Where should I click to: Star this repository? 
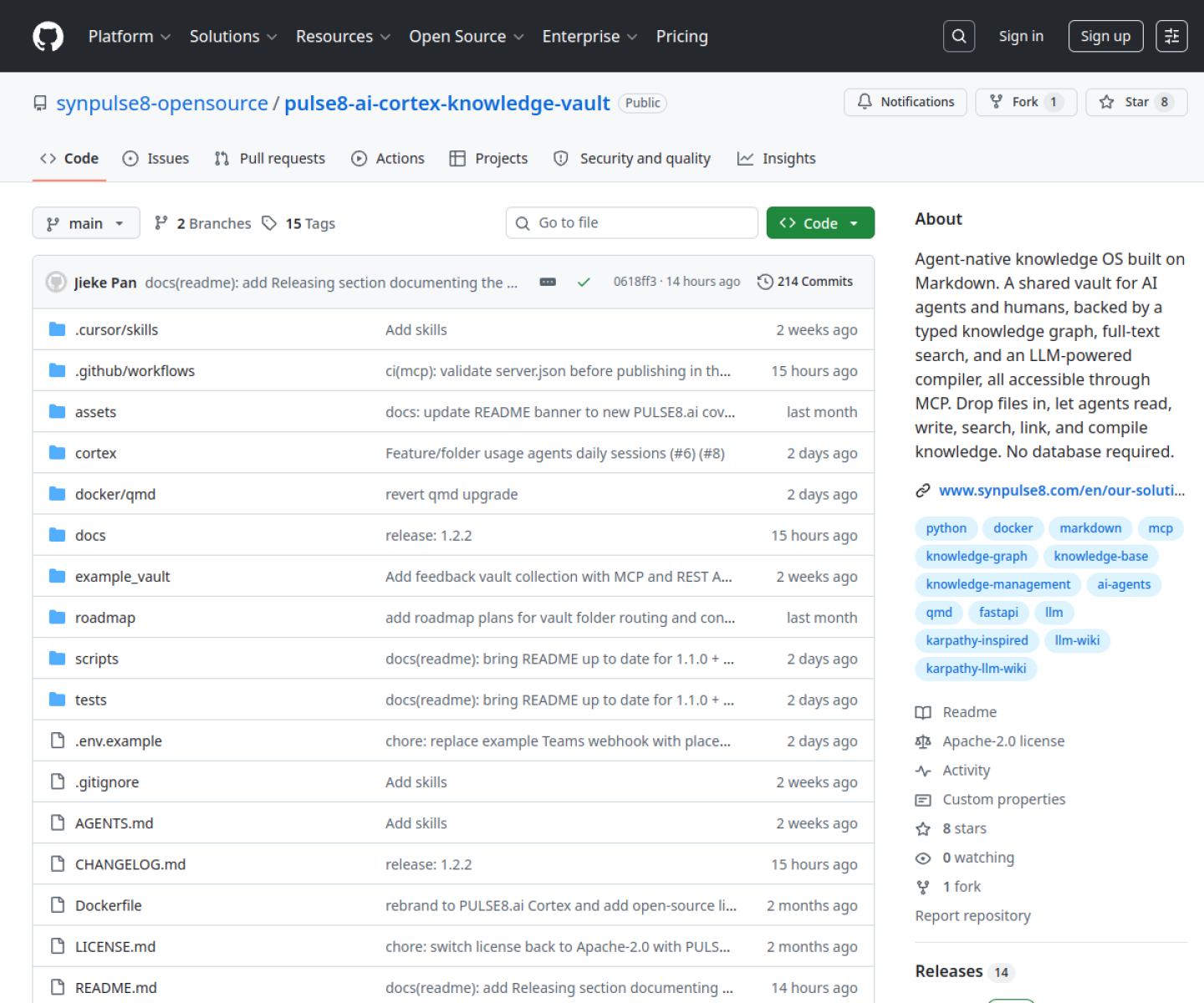point(1136,102)
